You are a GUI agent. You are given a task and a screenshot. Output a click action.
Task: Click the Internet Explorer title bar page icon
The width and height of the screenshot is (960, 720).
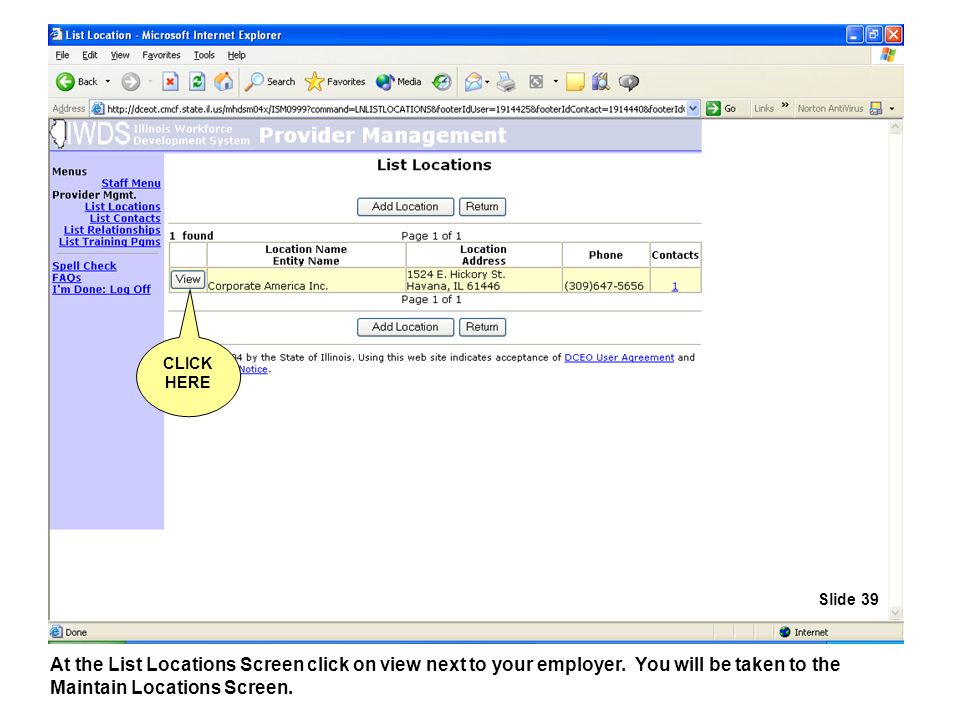(57, 34)
